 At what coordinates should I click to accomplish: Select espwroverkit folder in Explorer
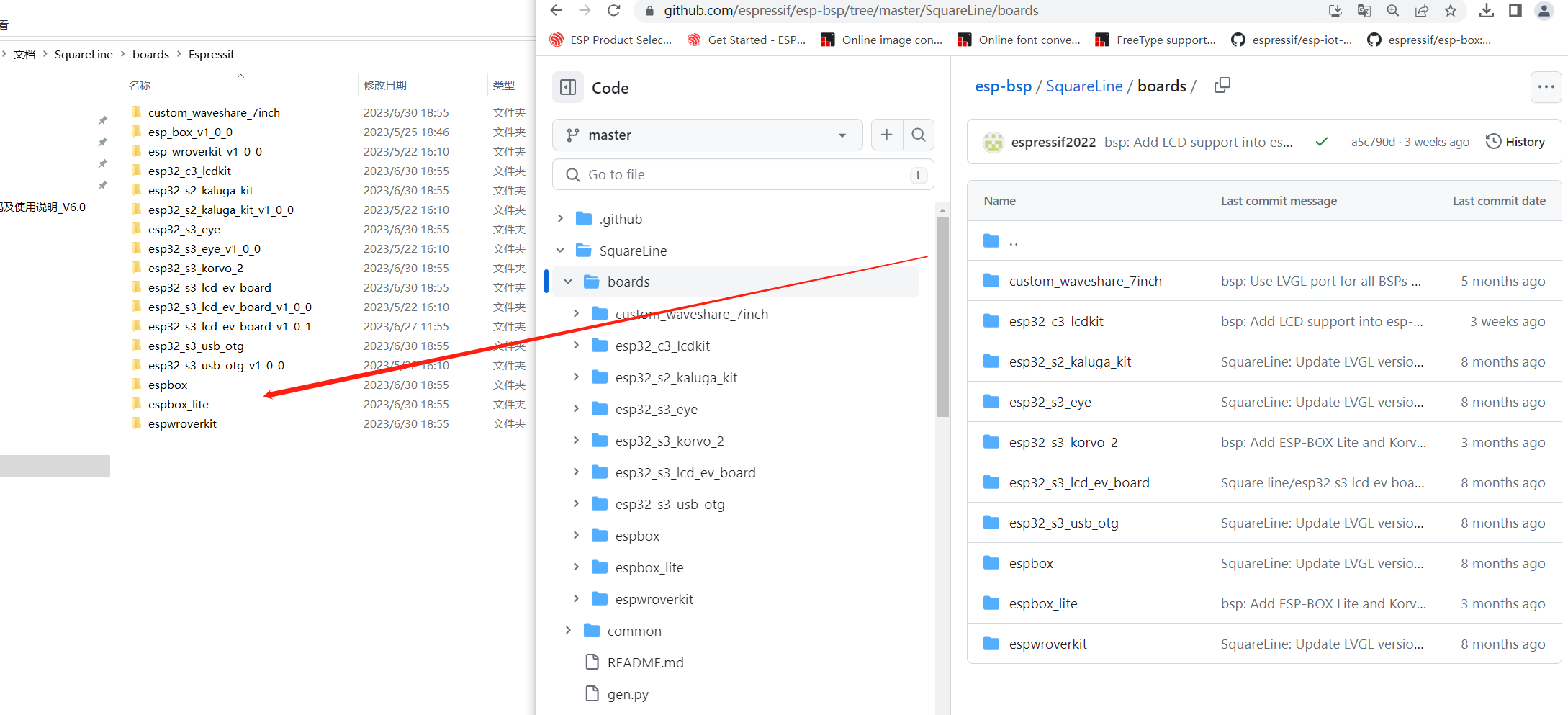coord(182,423)
